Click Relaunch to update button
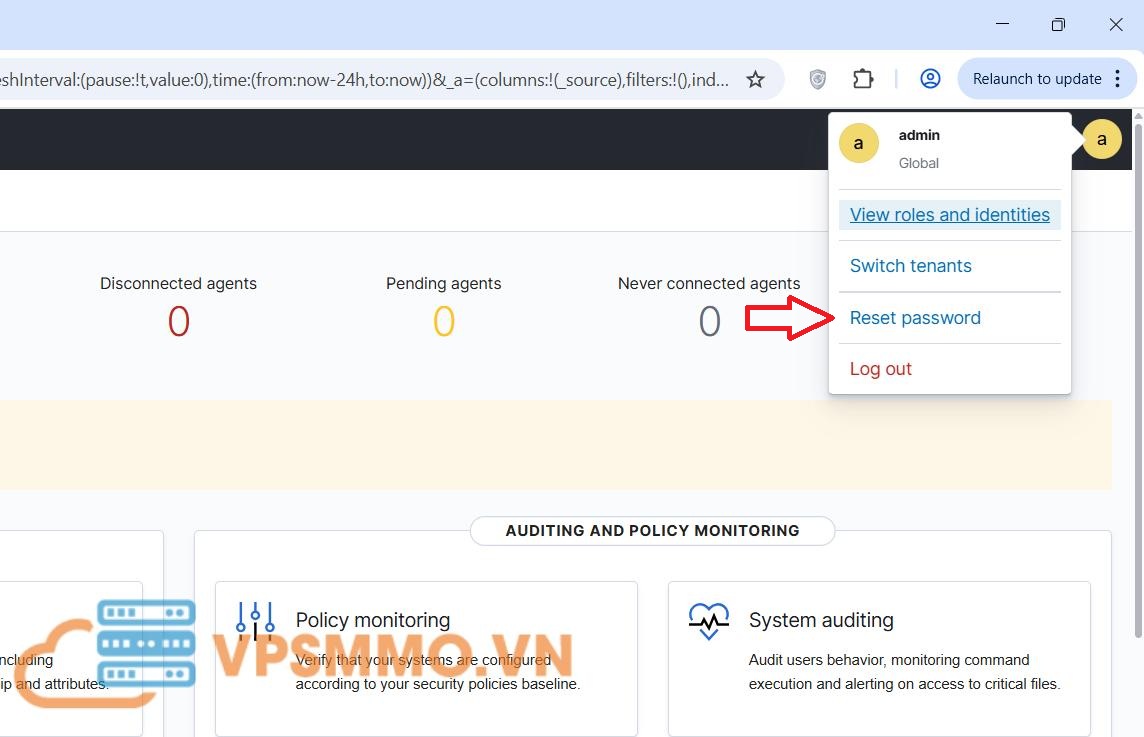 (x=1036, y=79)
